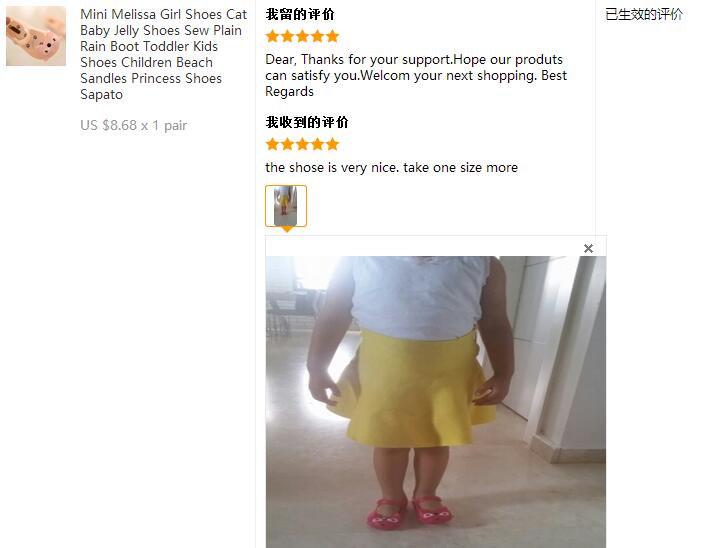Close the enlarged review photo with the X
The width and height of the screenshot is (722, 548).
(x=588, y=249)
